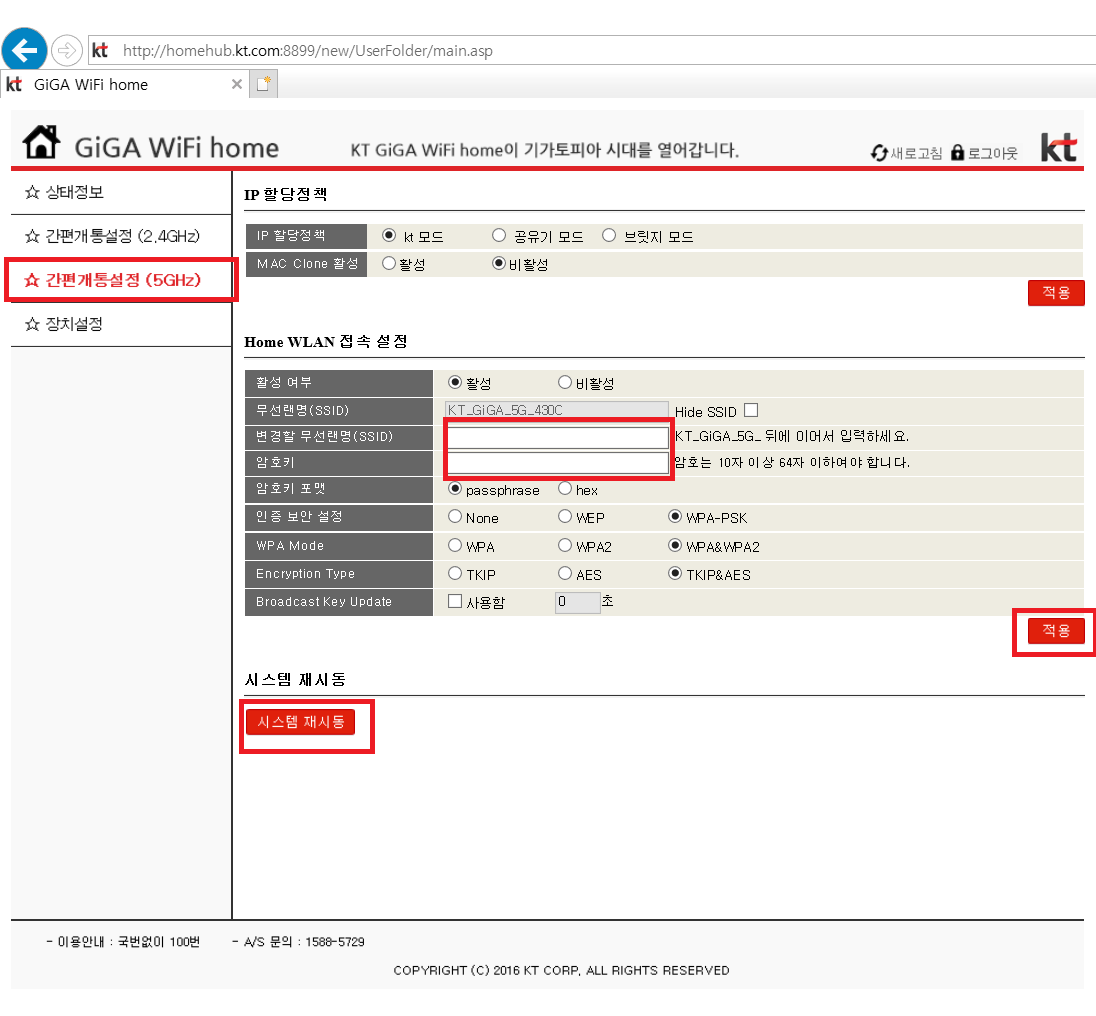This screenshot has width=1096, height=1016.
Task: Click 로그아웃 link text
Action: coord(993,153)
